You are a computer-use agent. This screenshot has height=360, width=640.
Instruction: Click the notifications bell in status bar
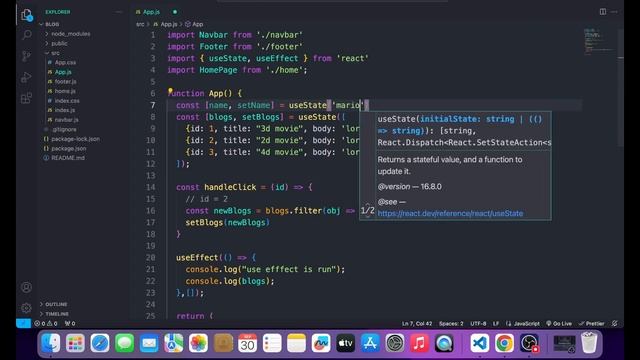(x=615, y=323)
